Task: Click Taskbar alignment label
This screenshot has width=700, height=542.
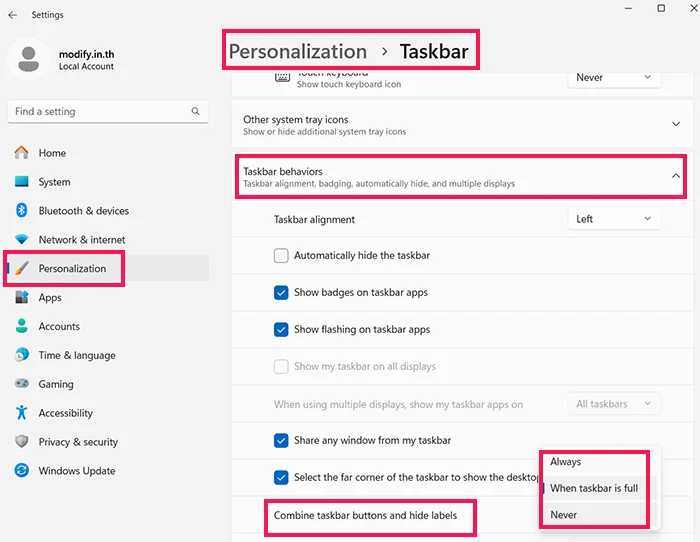Action: (x=314, y=220)
